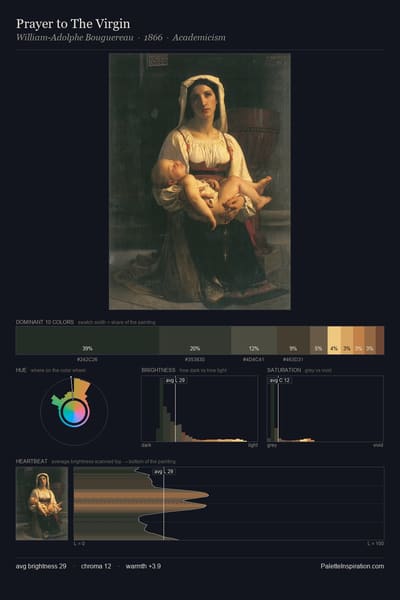
Task: Click the DOMINANT 10 COLORS heading
Action: click(x=45, y=322)
